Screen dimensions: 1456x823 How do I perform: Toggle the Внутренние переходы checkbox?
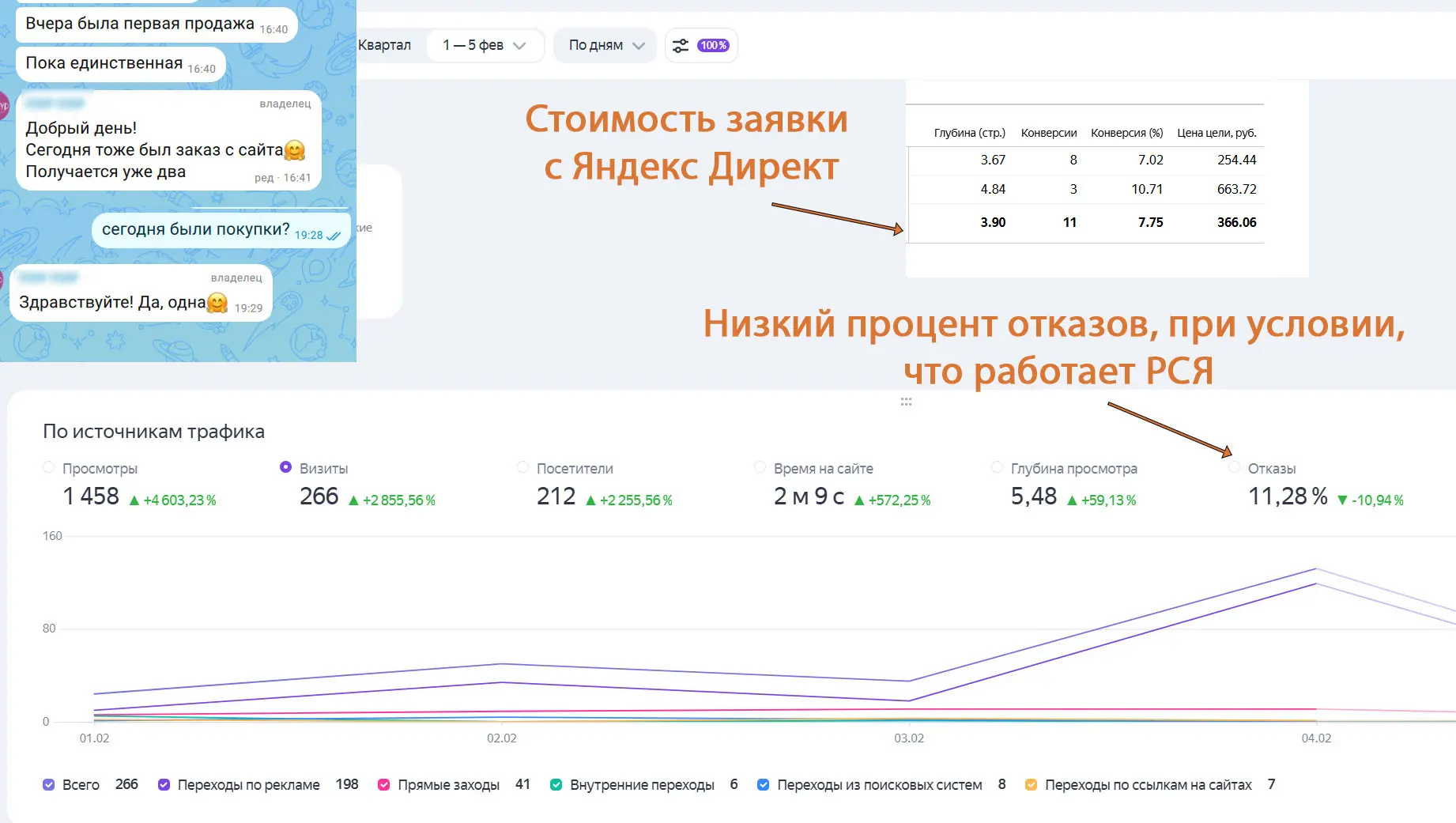556,785
